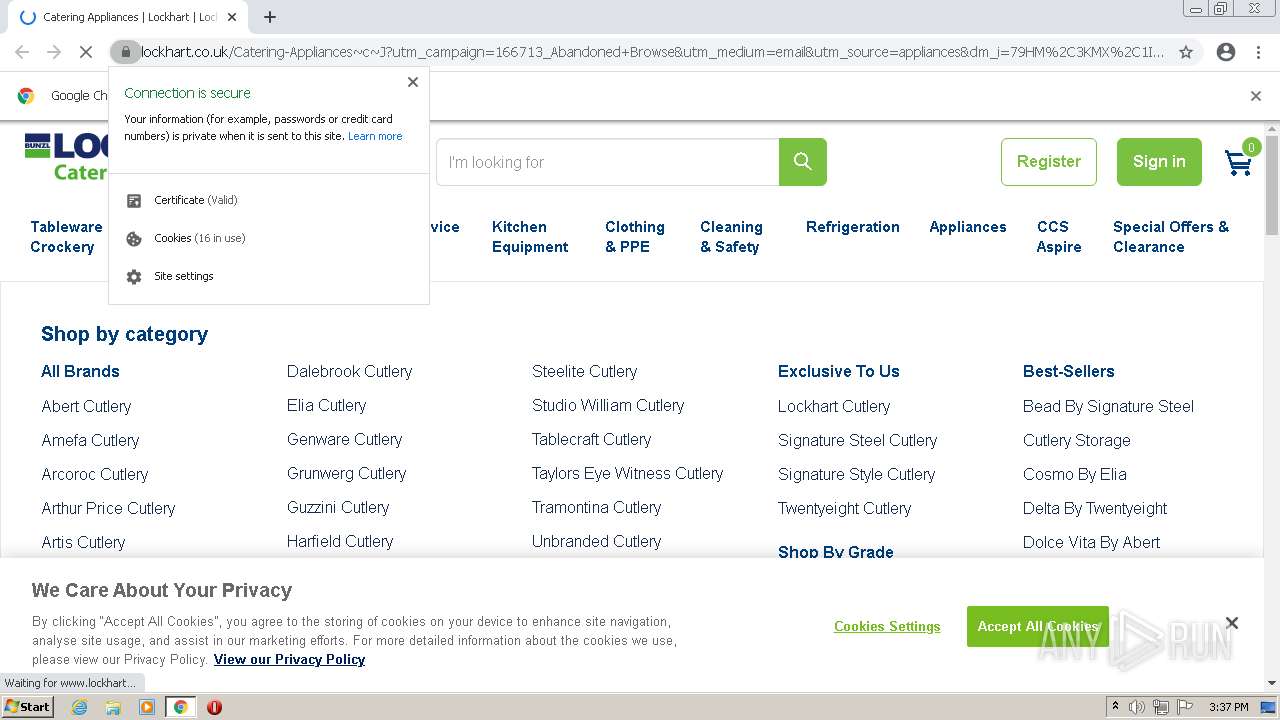This screenshot has height=720, width=1280.
Task: Show hidden tray icons arrow
Action: point(1116,706)
